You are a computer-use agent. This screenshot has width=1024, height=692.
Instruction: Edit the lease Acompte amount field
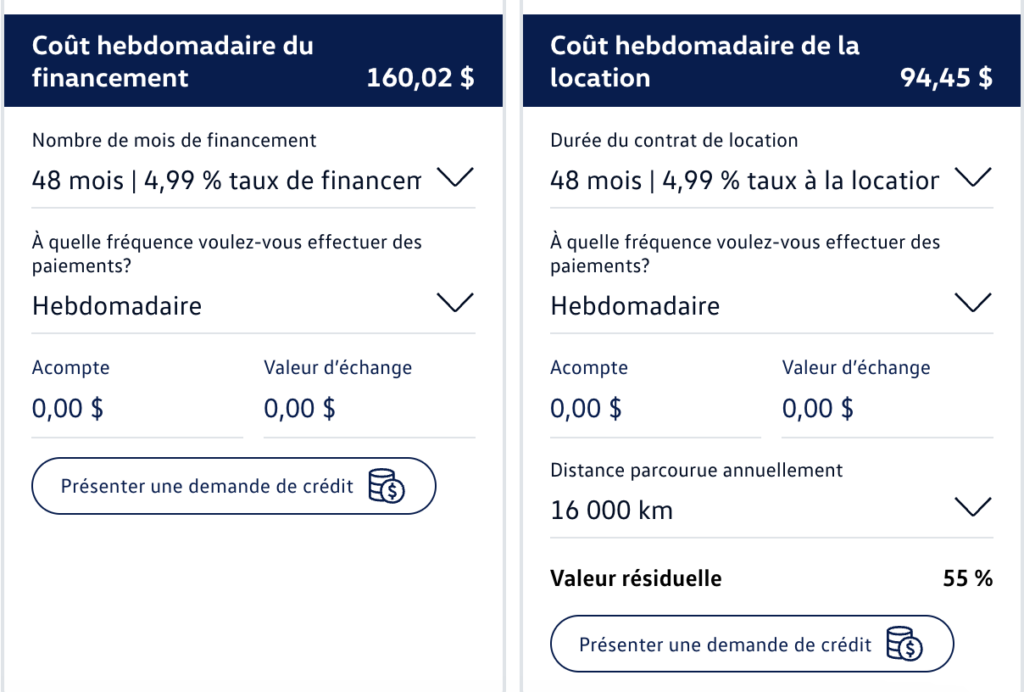click(655, 409)
